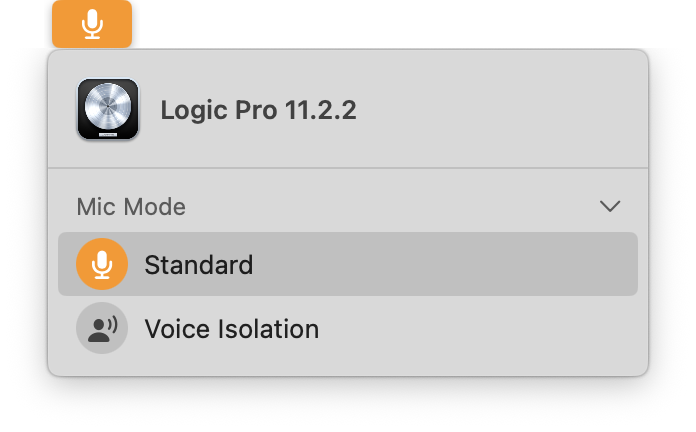Click the Voice Isolation text label
696x432 pixels.
tap(232, 329)
